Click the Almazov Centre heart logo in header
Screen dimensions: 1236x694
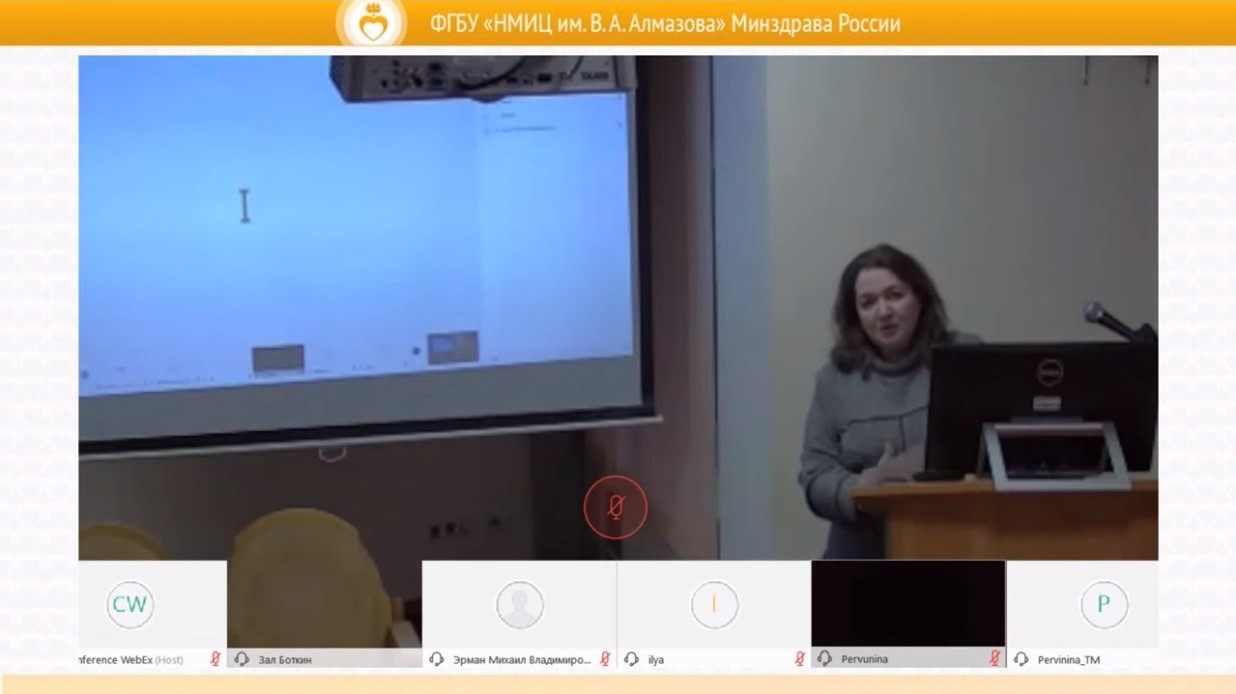pos(372,23)
